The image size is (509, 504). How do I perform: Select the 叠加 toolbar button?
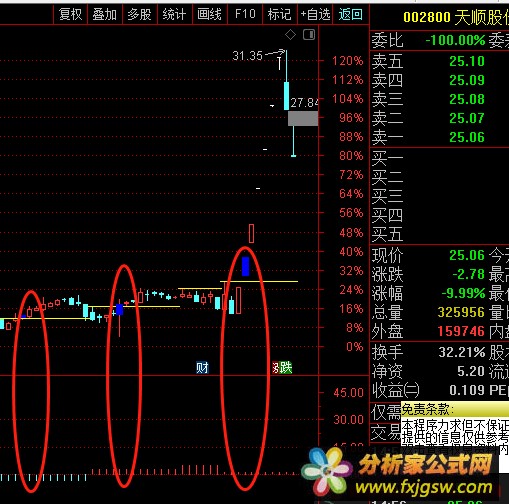click(x=105, y=14)
